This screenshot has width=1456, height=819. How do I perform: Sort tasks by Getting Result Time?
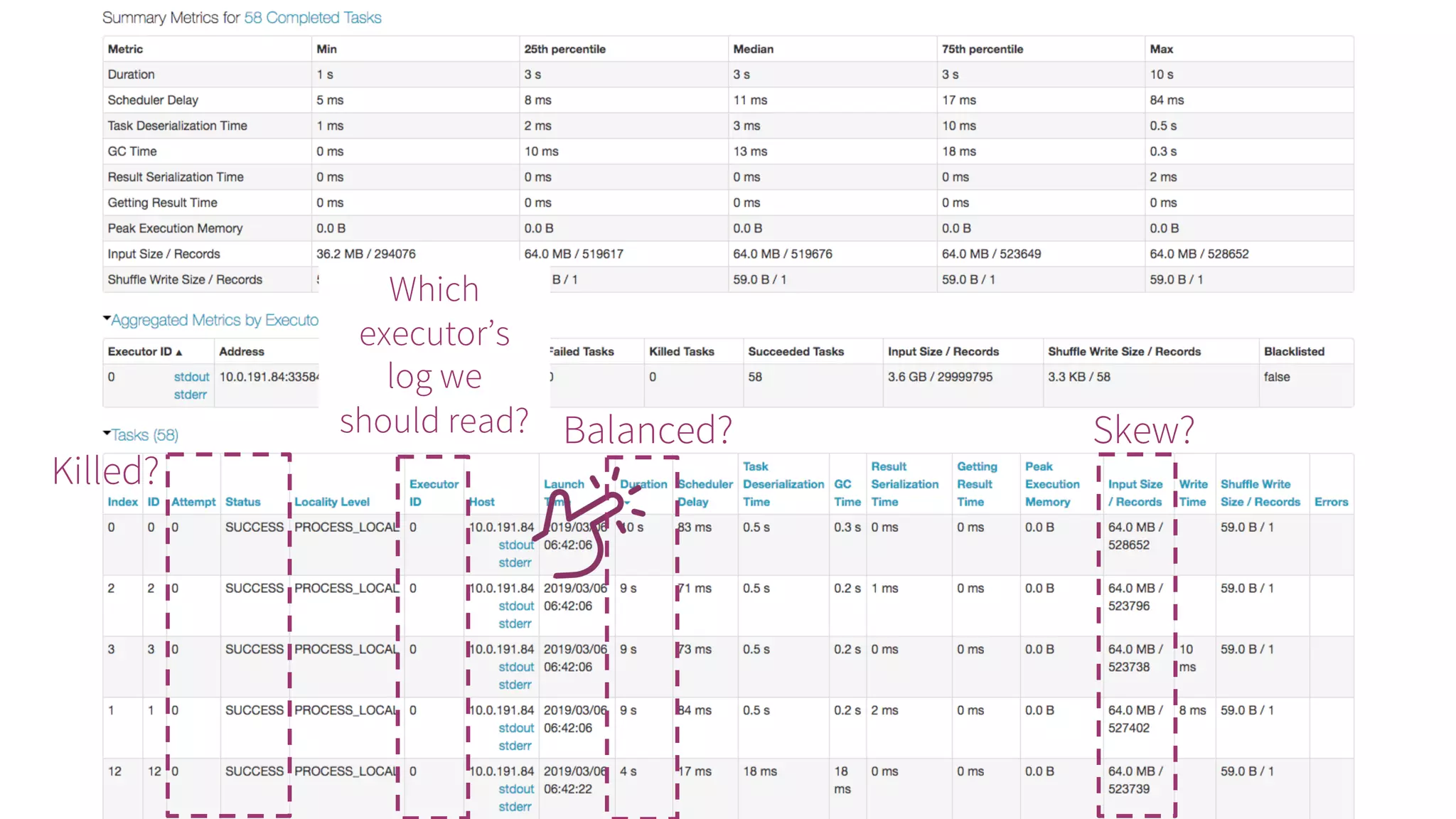click(x=977, y=484)
